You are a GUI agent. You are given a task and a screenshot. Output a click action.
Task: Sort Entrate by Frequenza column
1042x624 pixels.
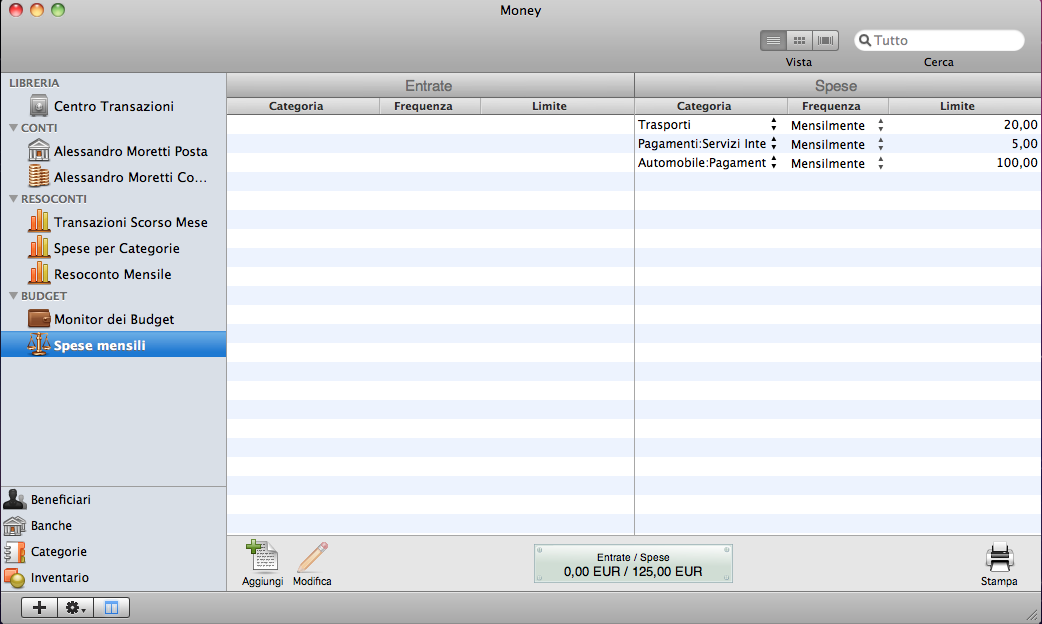point(430,106)
